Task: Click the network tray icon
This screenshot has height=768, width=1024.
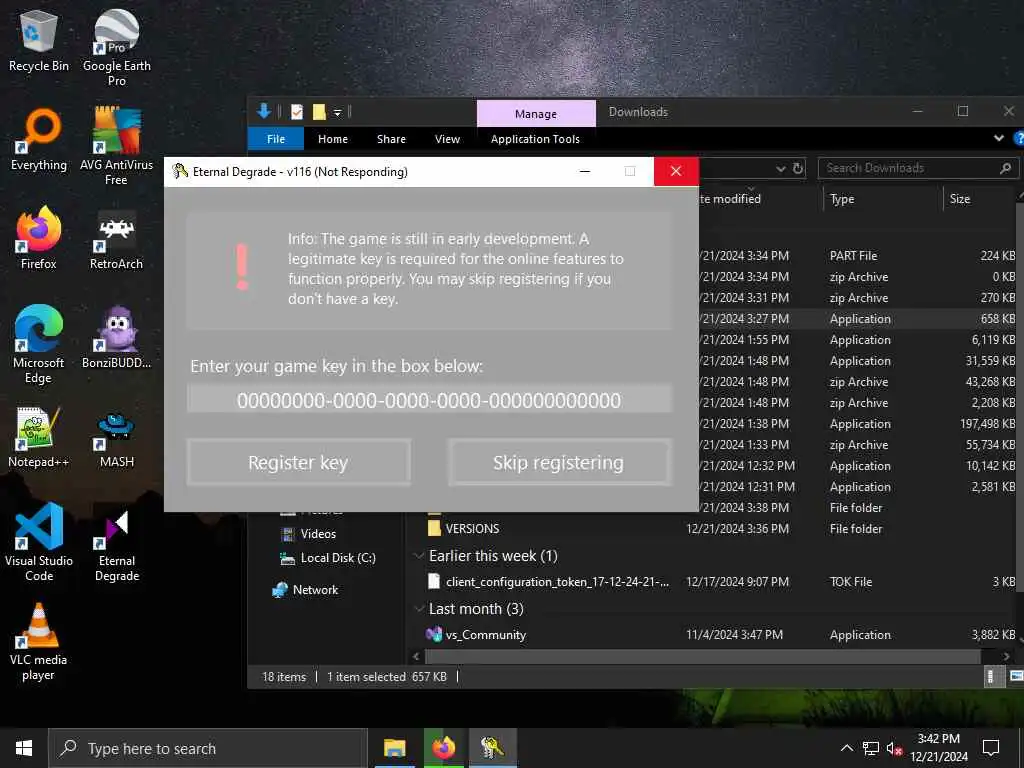Action: (871, 749)
